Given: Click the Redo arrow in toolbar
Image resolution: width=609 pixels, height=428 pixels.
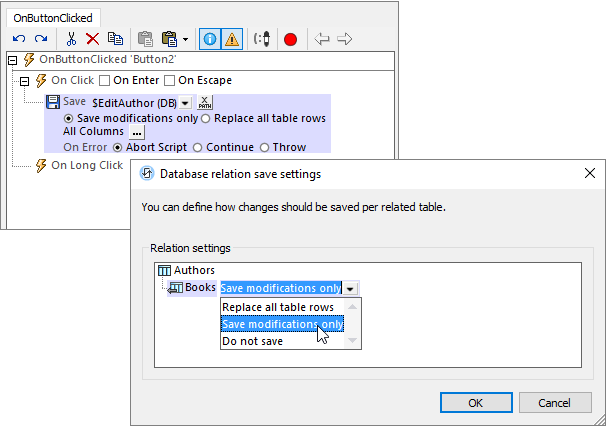Looking at the screenshot, I should tap(41, 39).
